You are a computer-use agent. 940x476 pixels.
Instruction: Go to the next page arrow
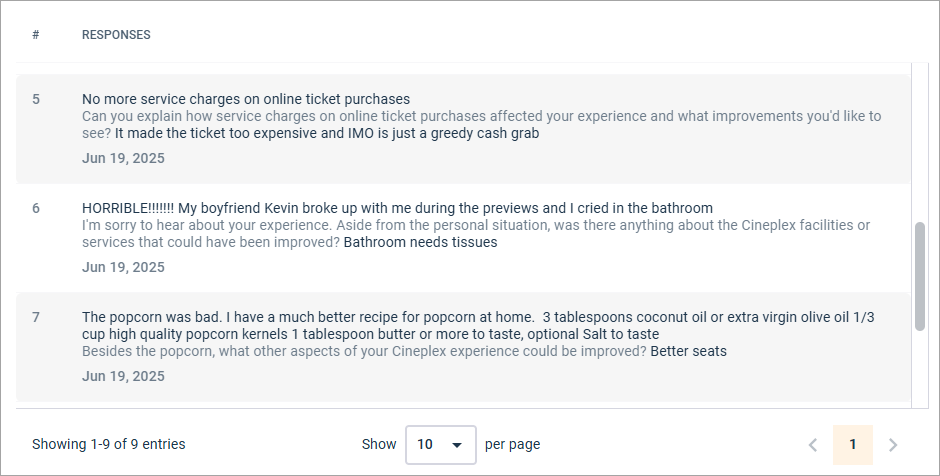(893, 445)
